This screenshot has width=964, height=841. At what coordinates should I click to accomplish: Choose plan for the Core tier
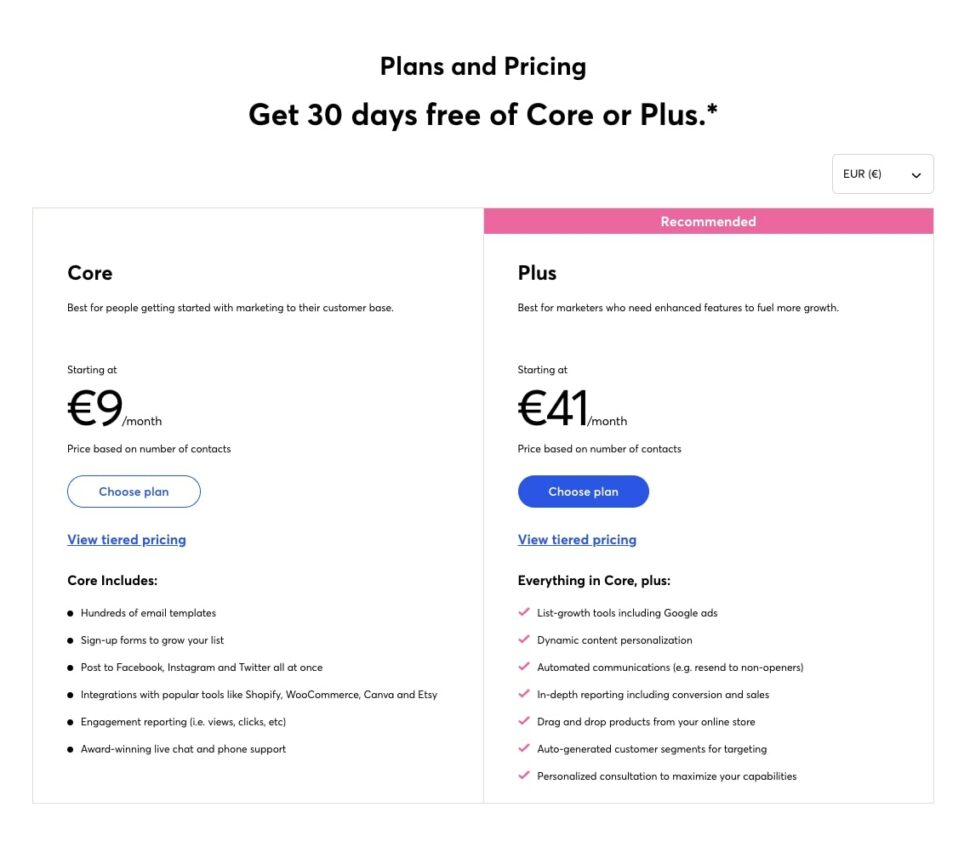click(x=133, y=491)
